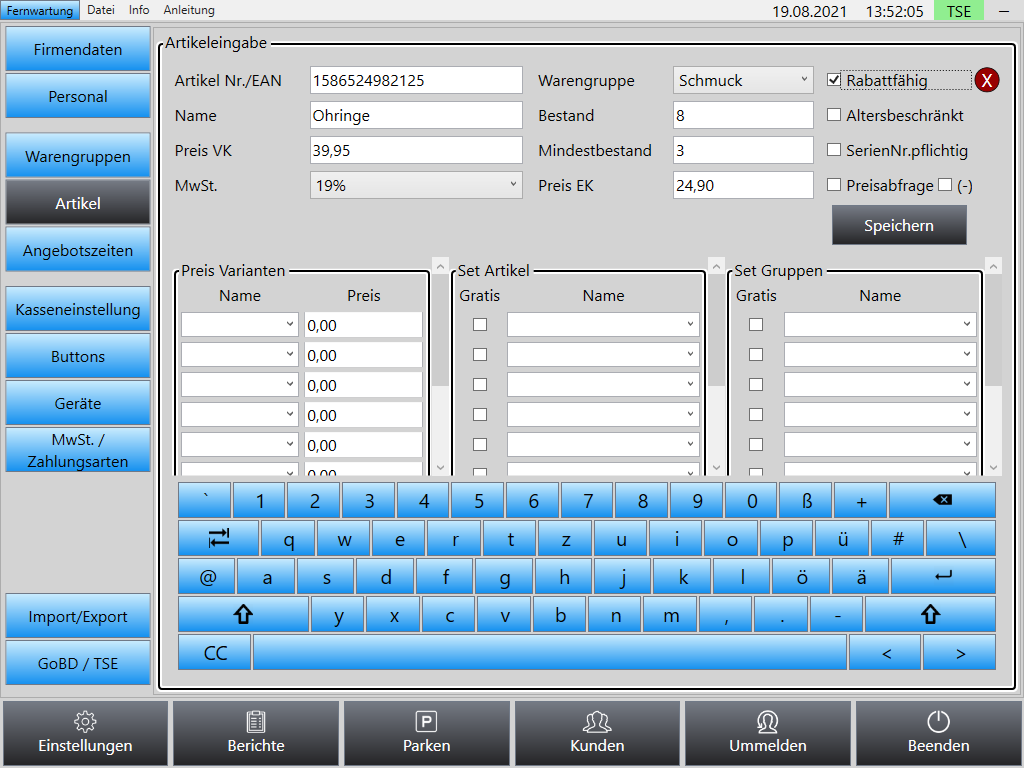Open first Set Gruppen name dropdown
The height and width of the screenshot is (768, 1024).
880,325
